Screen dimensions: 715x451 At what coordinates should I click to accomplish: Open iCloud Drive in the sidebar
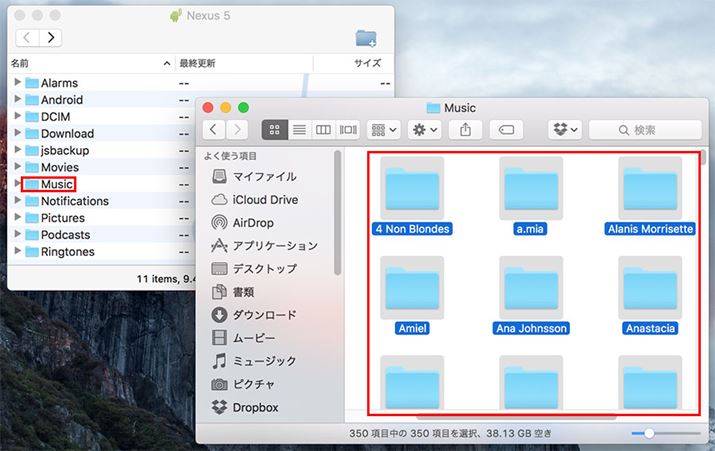(265, 199)
